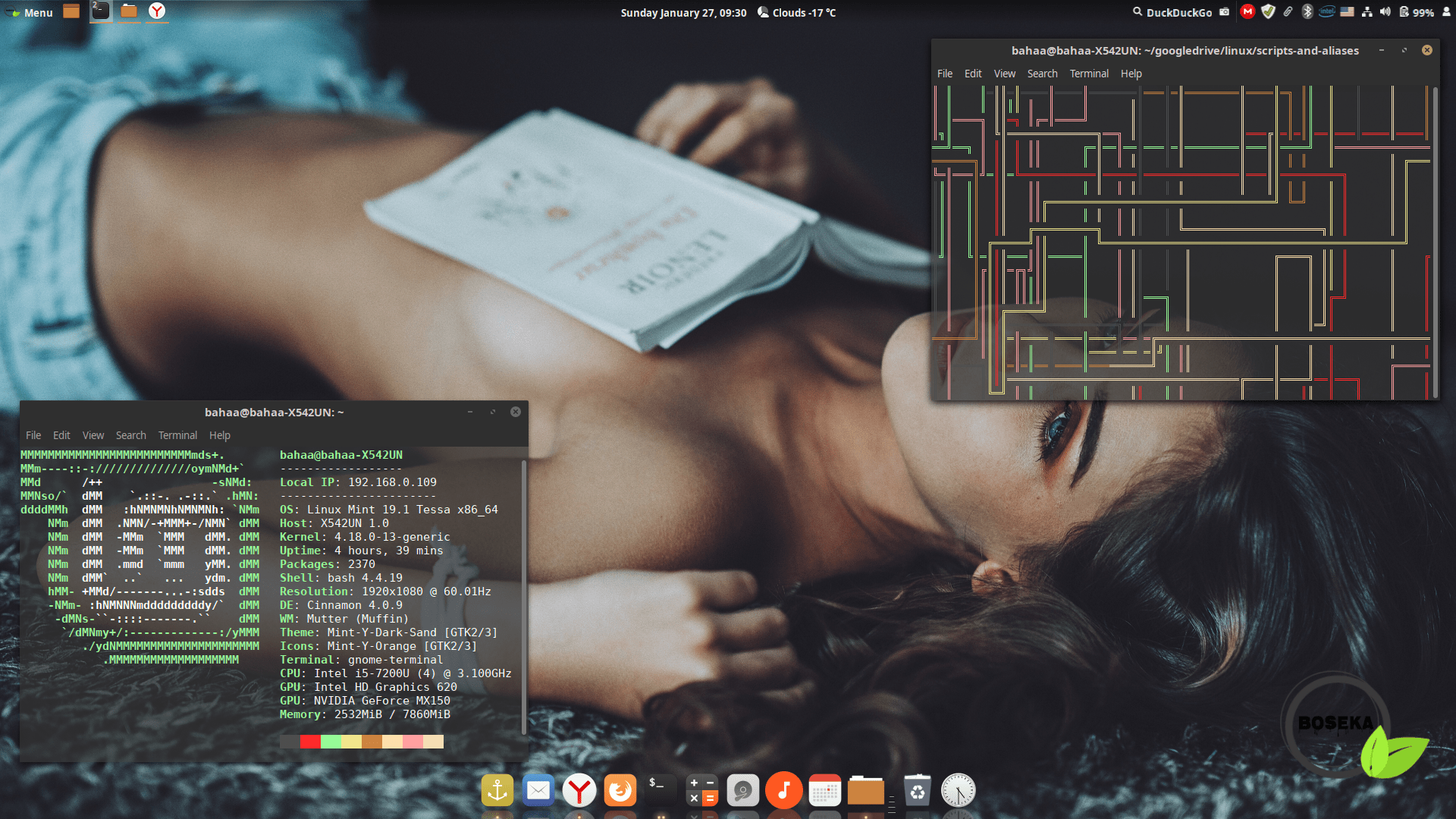Open the View menu in the neofetch terminal
Screen dimensions: 1456x819
(93, 435)
